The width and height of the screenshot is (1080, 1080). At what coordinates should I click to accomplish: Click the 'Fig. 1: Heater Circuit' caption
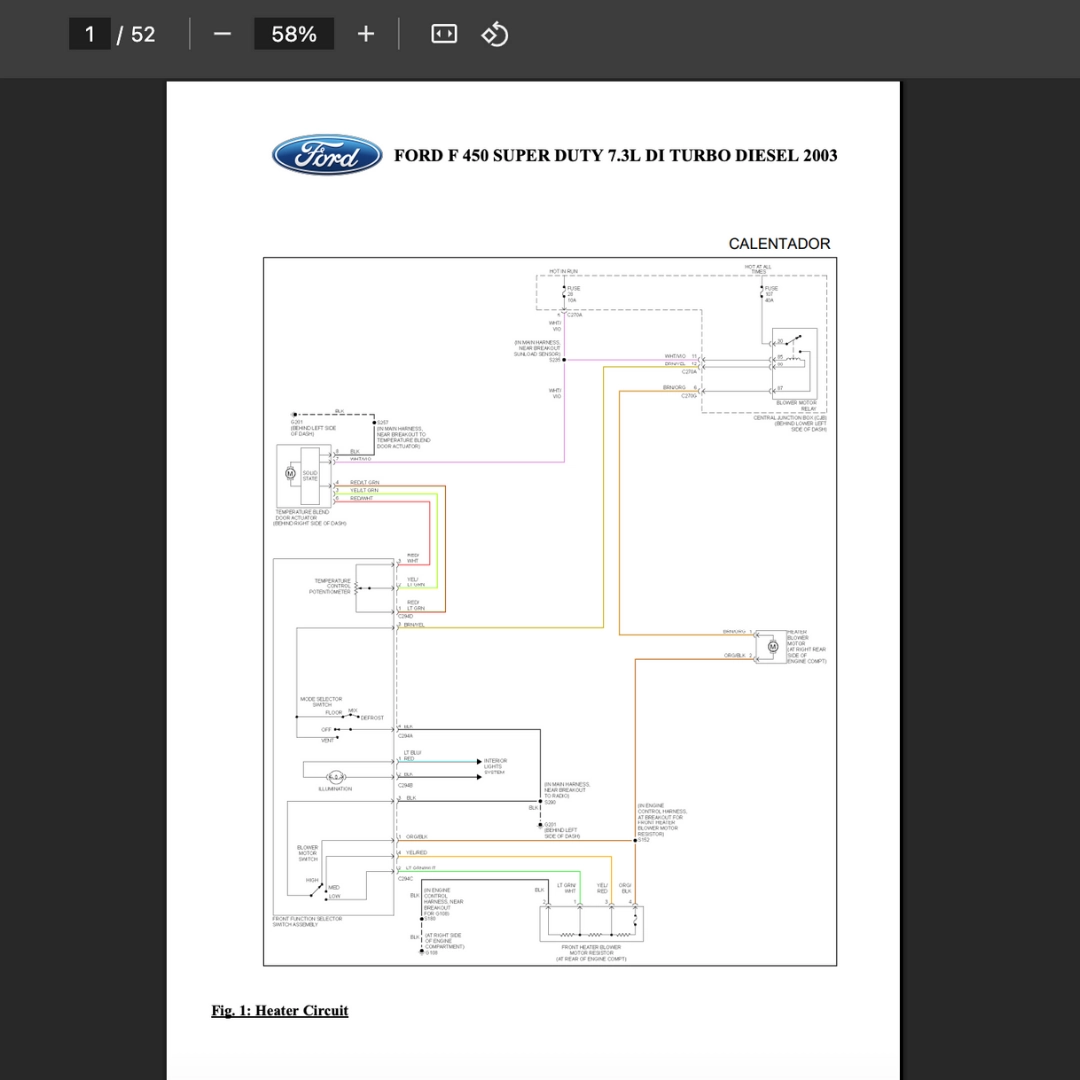point(280,1010)
